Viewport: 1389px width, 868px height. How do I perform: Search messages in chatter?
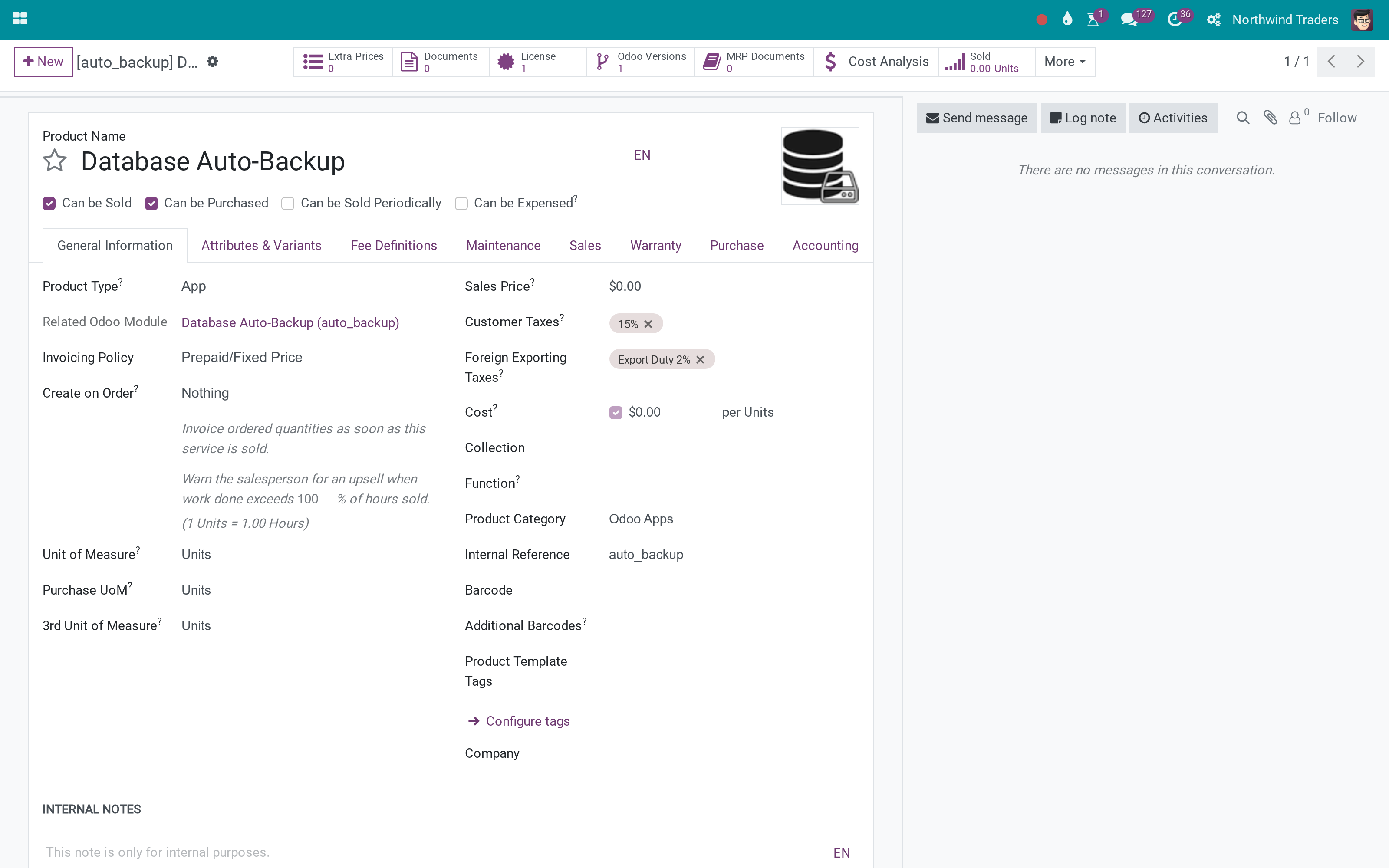pos(1243,118)
